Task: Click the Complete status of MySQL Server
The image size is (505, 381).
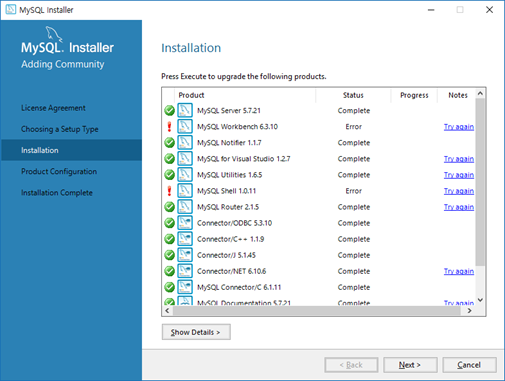Action: click(x=354, y=111)
